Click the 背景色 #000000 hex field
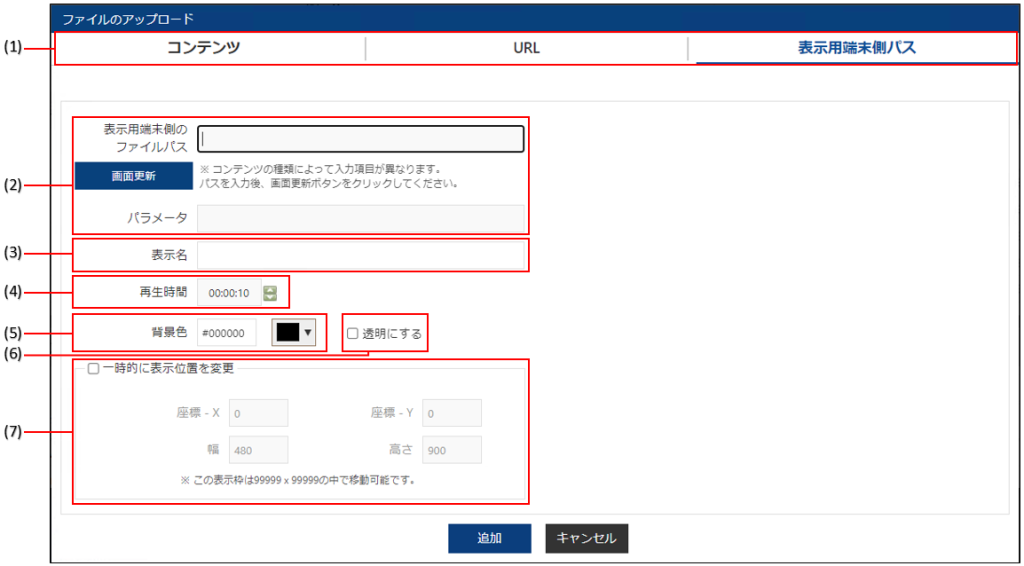 click(227, 333)
